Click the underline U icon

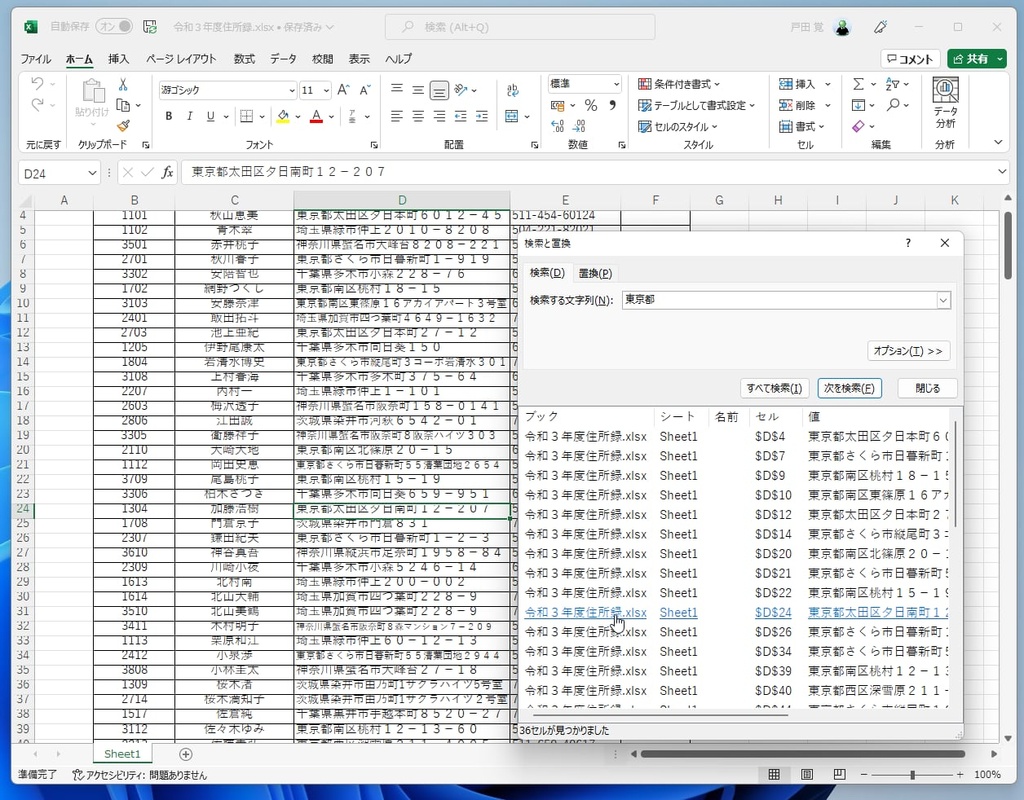210,116
